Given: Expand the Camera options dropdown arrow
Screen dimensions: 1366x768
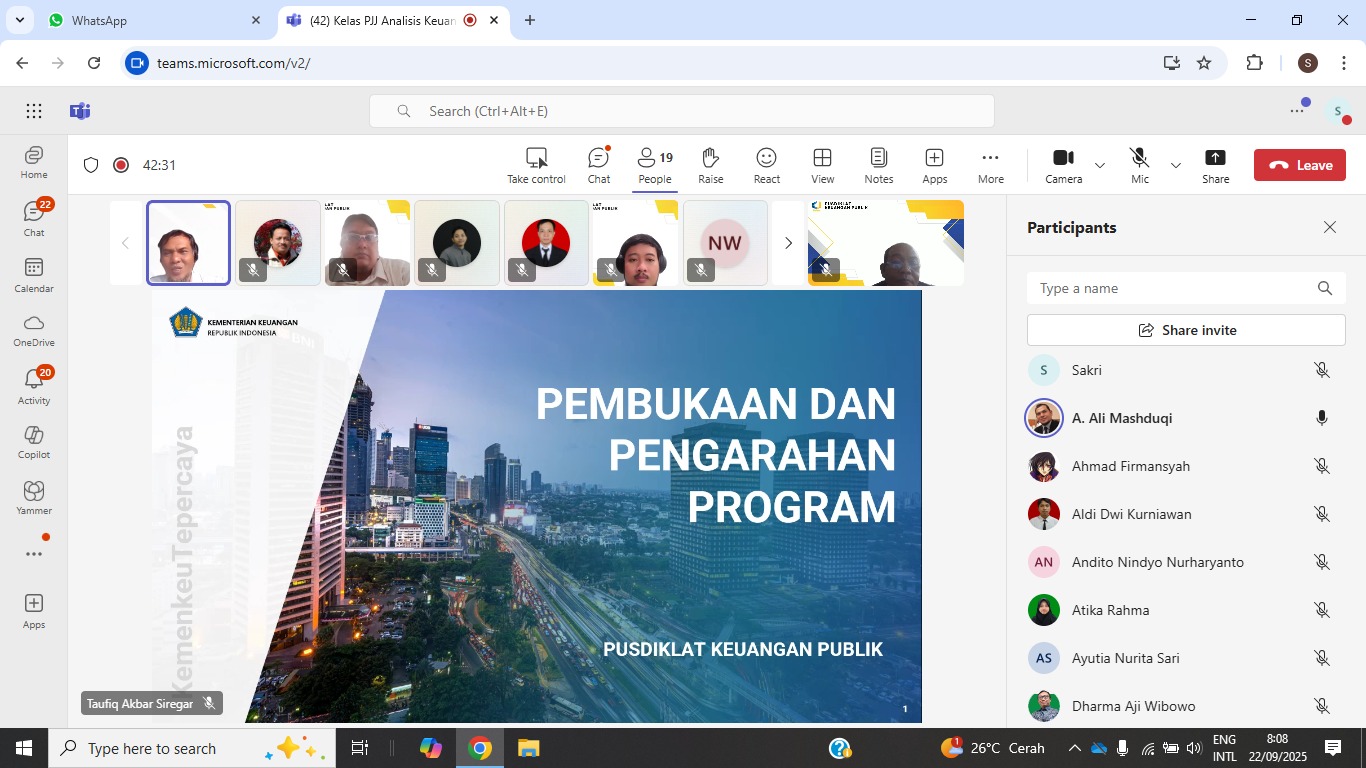Looking at the screenshot, I should click(x=1100, y=165).
